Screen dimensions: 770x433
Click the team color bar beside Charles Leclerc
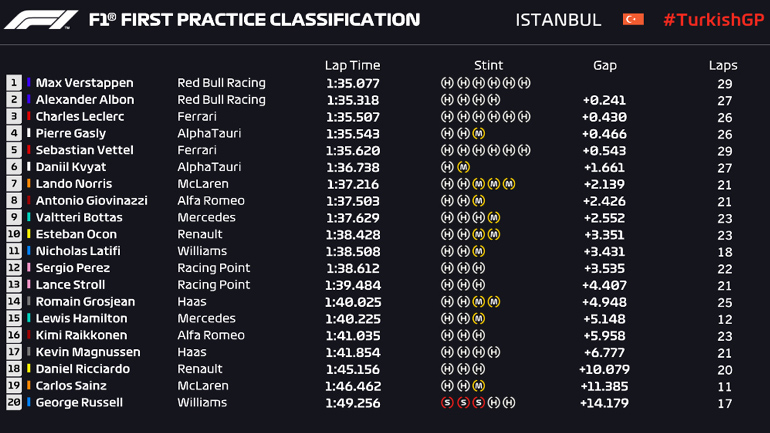[x=29, y=117]
